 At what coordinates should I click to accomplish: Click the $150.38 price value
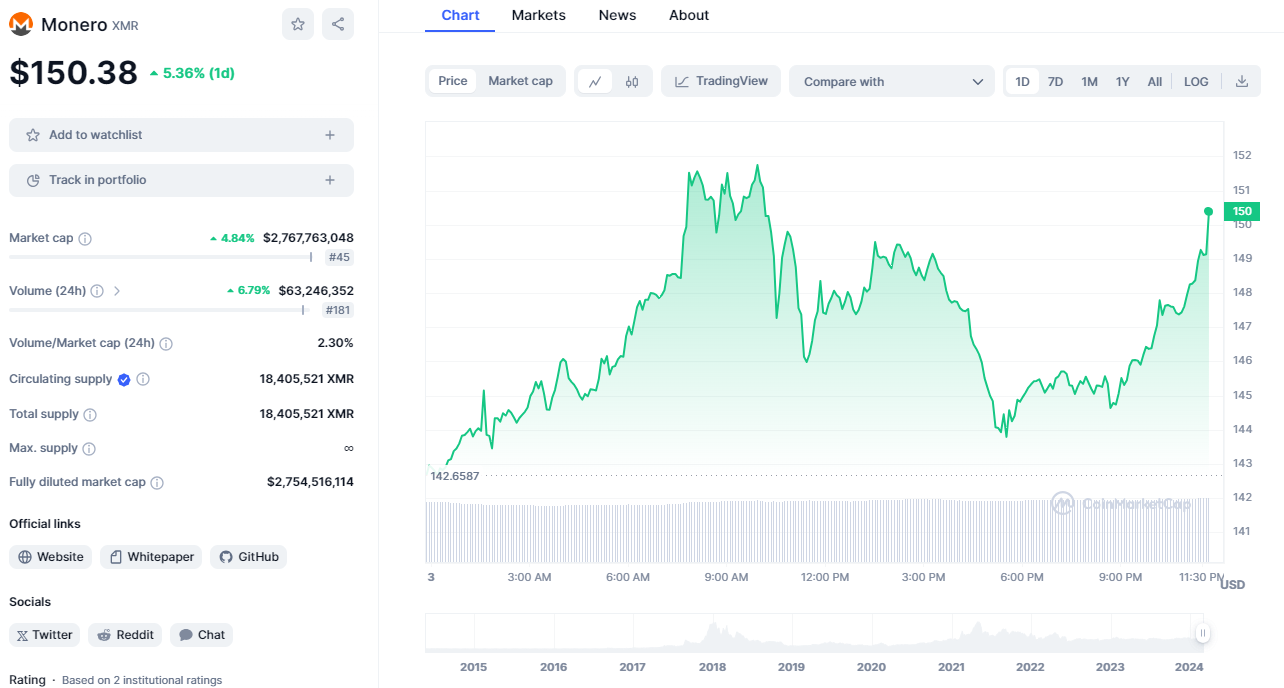pos(74,72)
